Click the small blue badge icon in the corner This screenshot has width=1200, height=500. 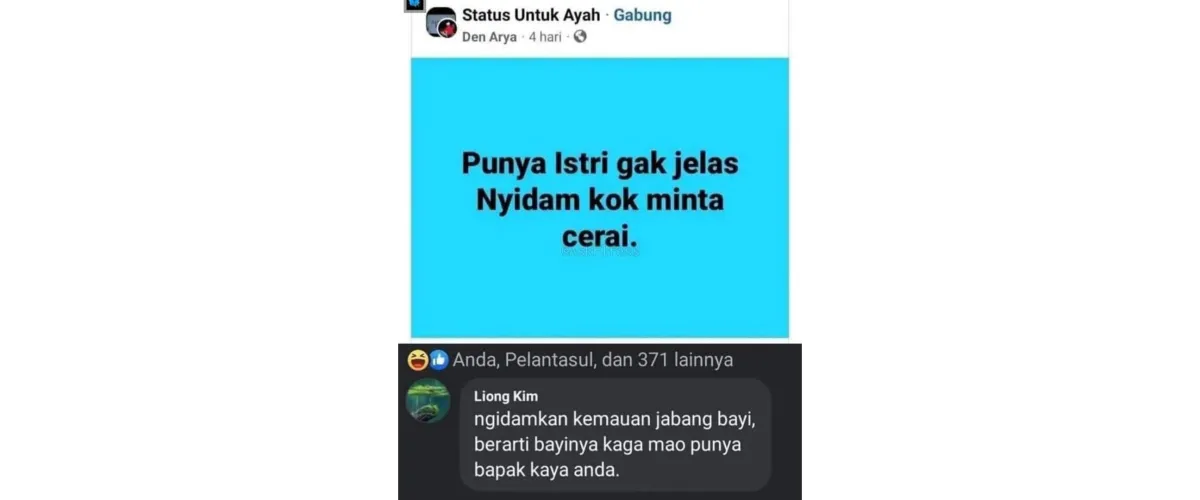click(412, 4)
